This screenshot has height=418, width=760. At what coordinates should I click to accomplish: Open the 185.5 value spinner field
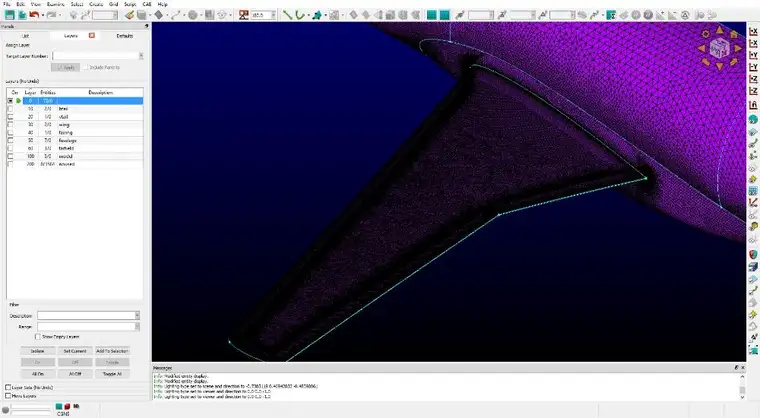(x=264, y=16)
